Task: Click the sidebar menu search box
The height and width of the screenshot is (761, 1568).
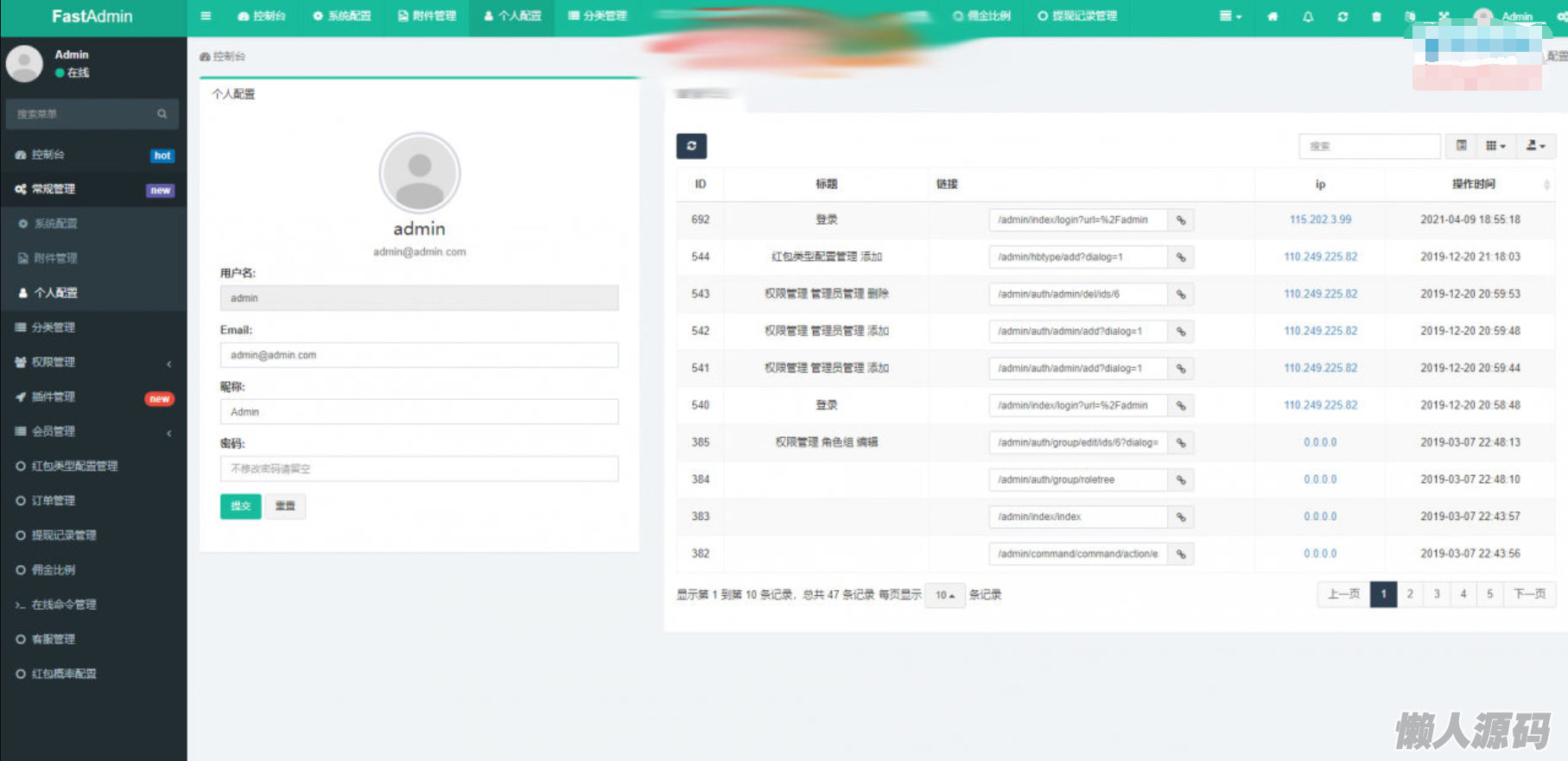Action: click(92, 114)
